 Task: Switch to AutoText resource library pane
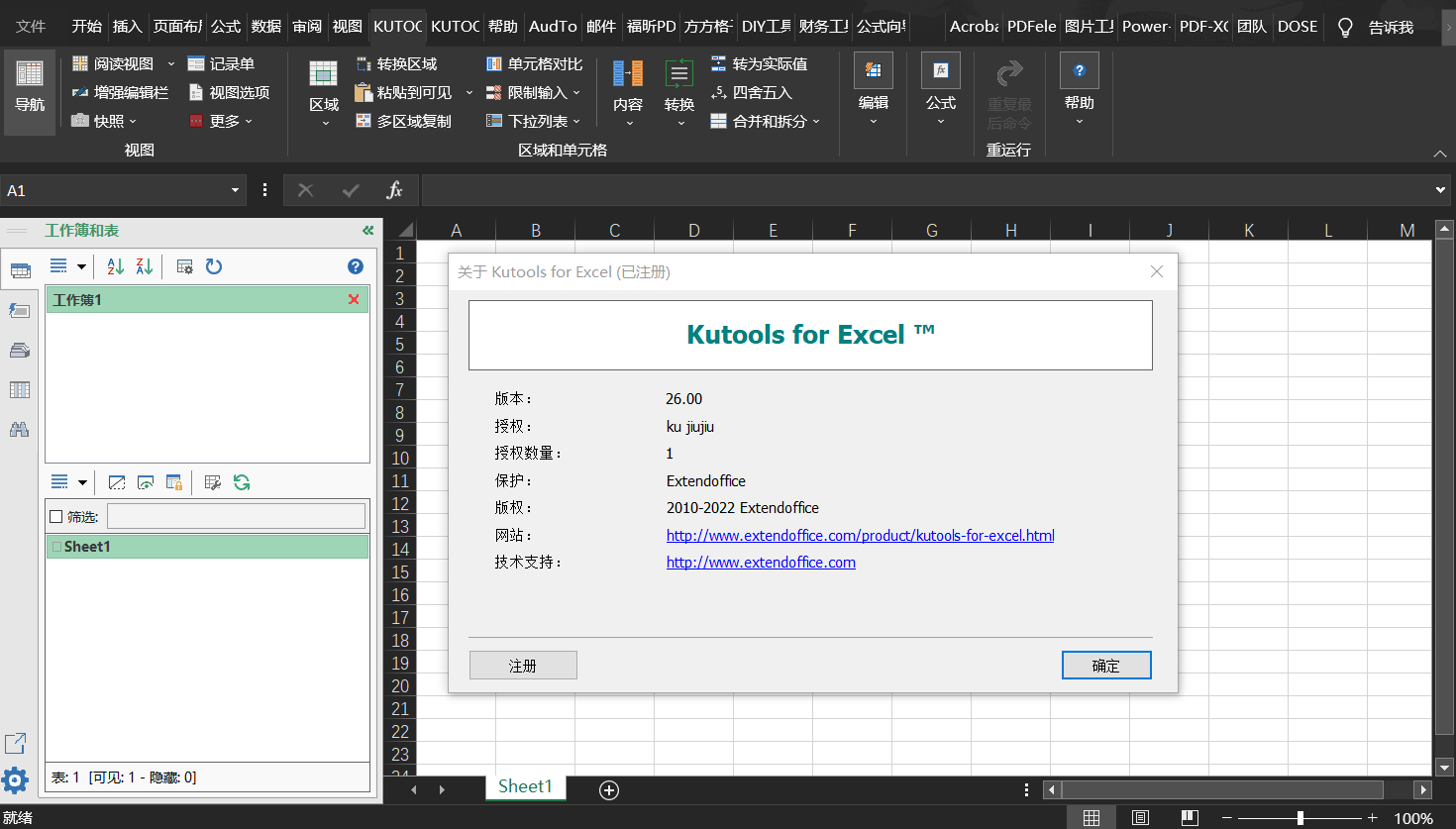pyautogui.click(x=20, y=311)
